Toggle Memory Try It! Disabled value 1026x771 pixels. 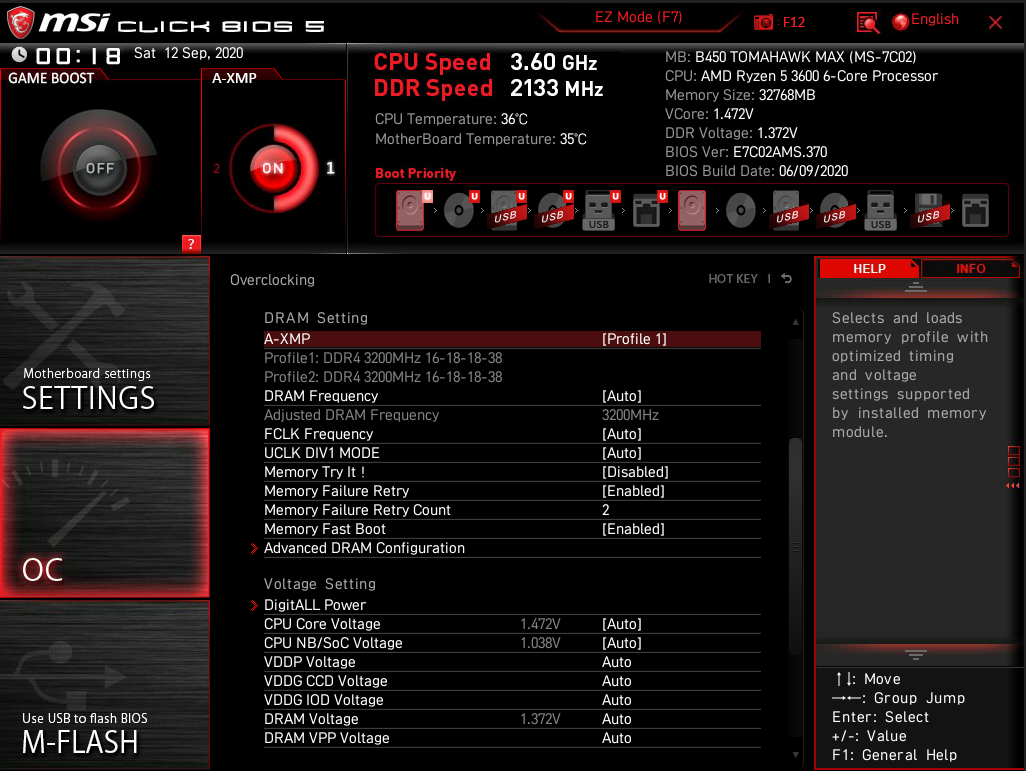(635, 472)
